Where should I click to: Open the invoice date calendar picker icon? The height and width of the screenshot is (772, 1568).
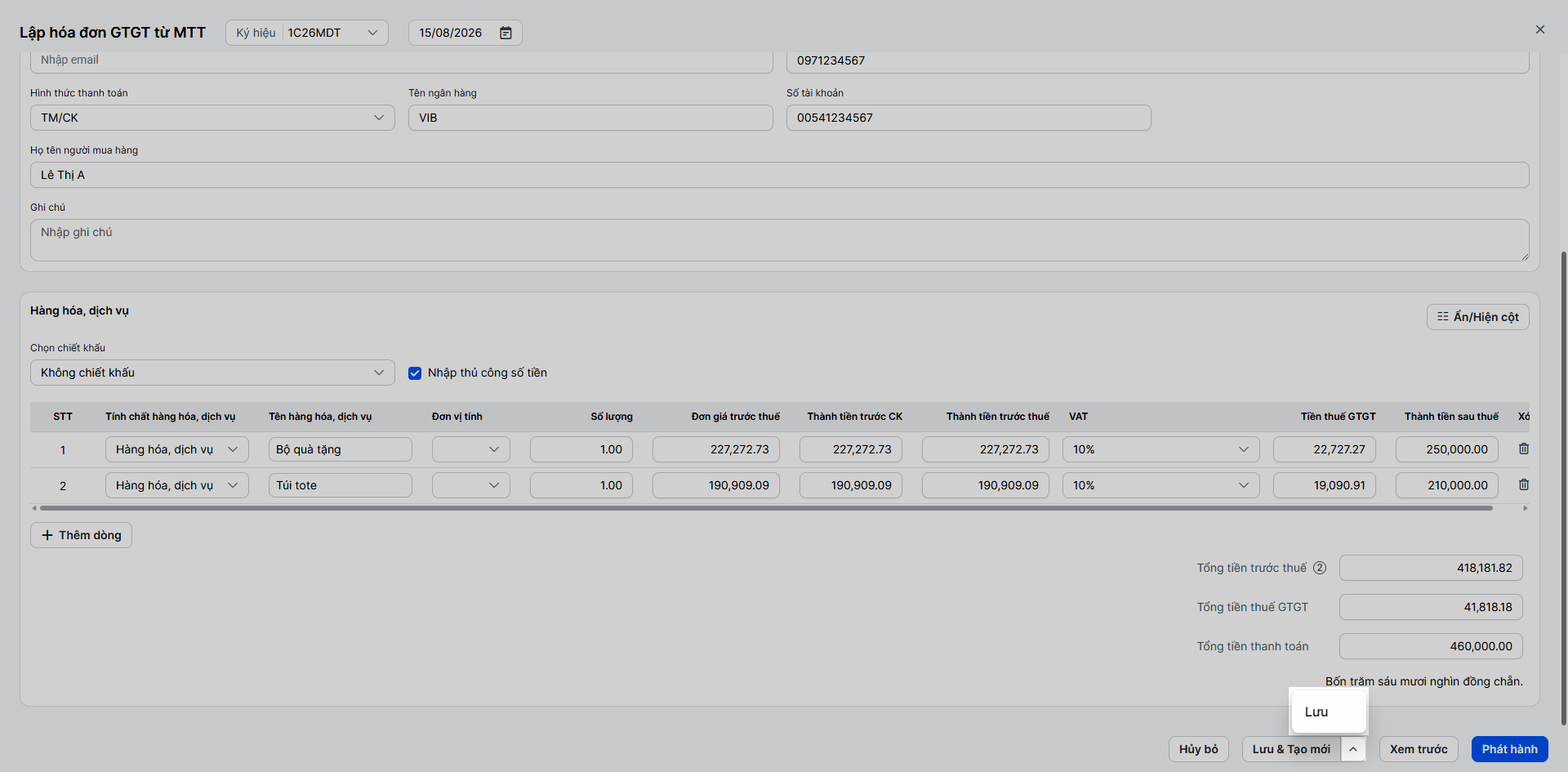(x=506, y=33)
